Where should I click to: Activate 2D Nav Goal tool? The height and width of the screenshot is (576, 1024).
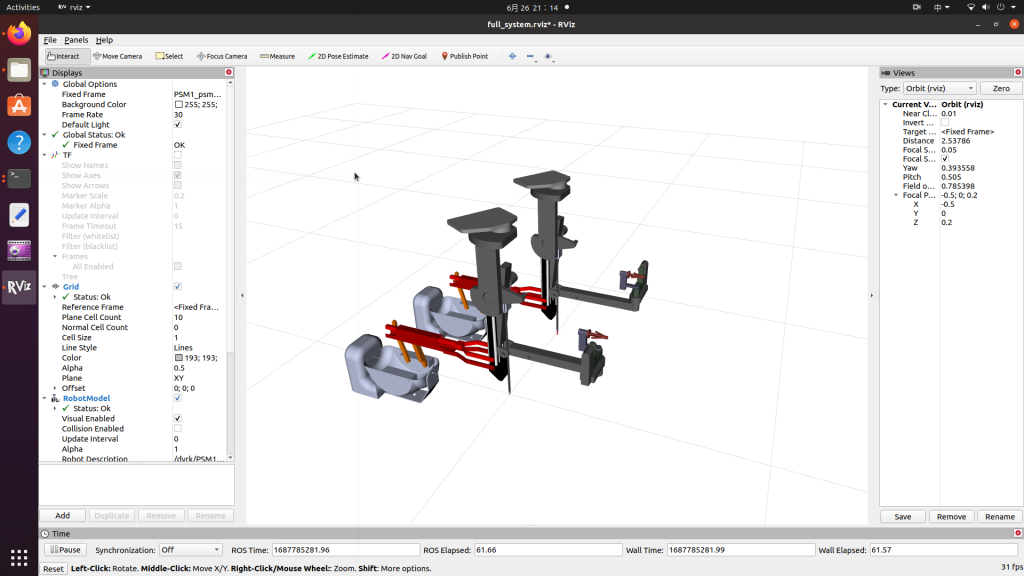tap(404, 56)
